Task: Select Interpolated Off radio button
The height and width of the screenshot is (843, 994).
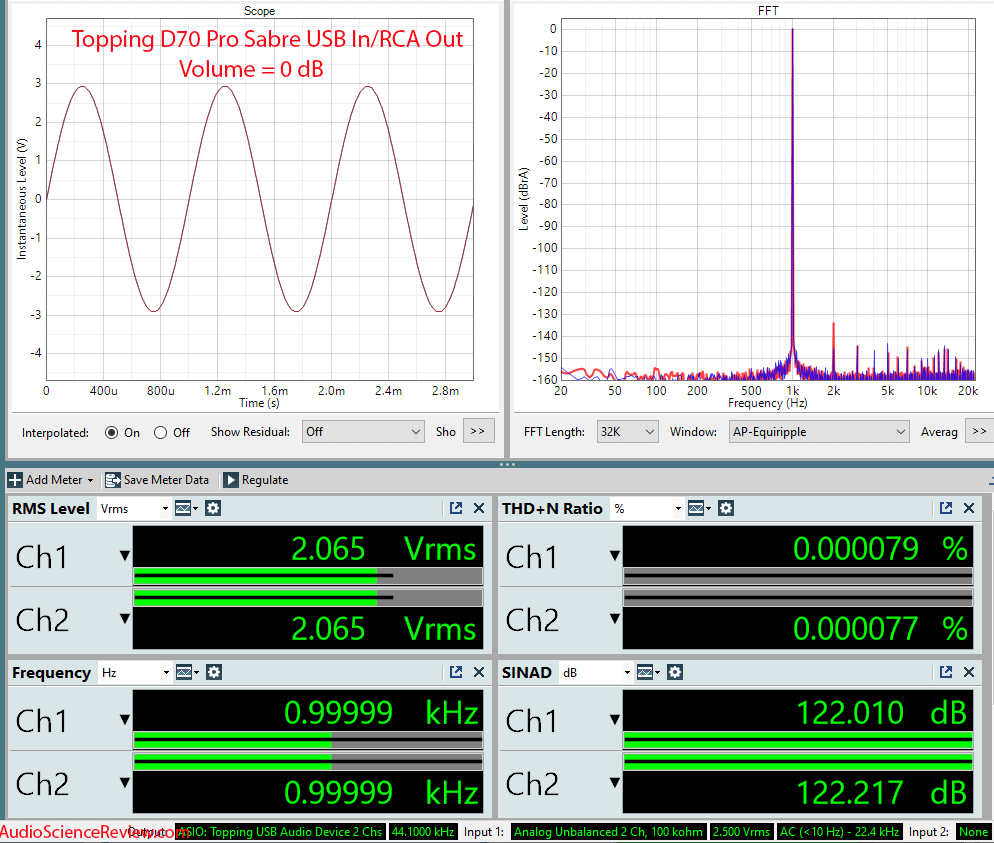Action: [x=160, y=432]
